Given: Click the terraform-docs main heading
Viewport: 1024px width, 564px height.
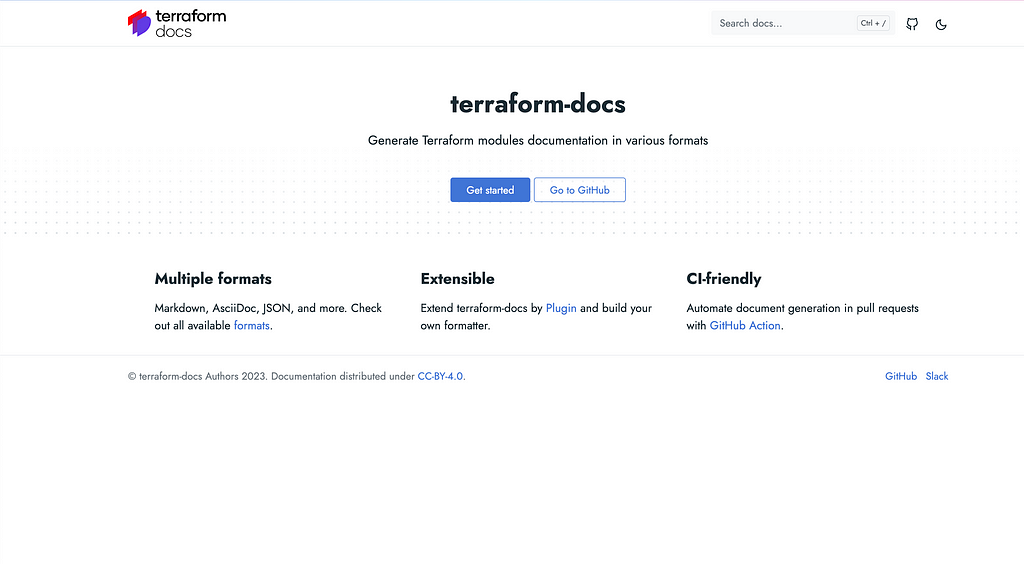Looking at the screenshot, I should [537, 104].
